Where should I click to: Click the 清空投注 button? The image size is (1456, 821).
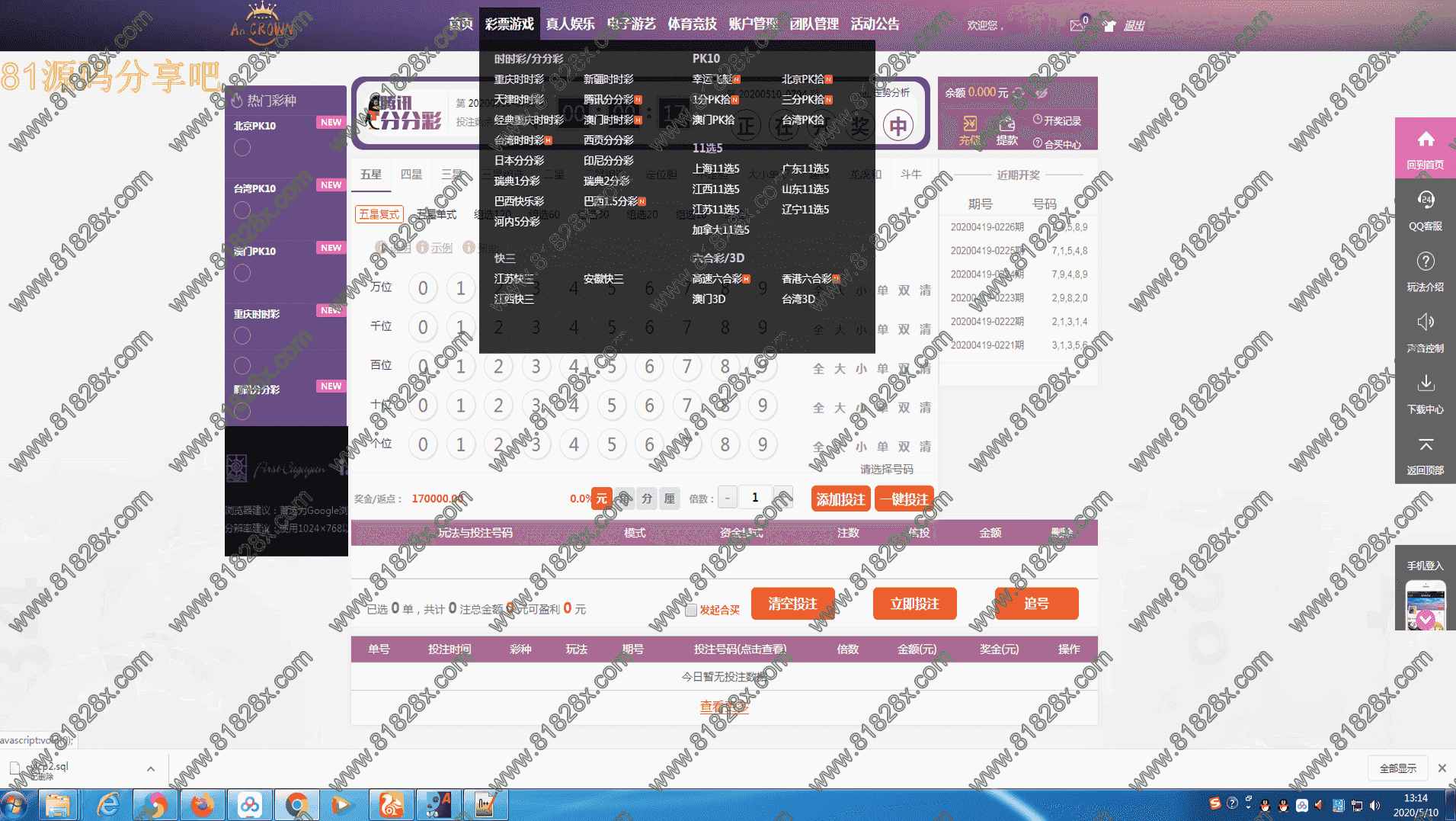tap(792, 604)
